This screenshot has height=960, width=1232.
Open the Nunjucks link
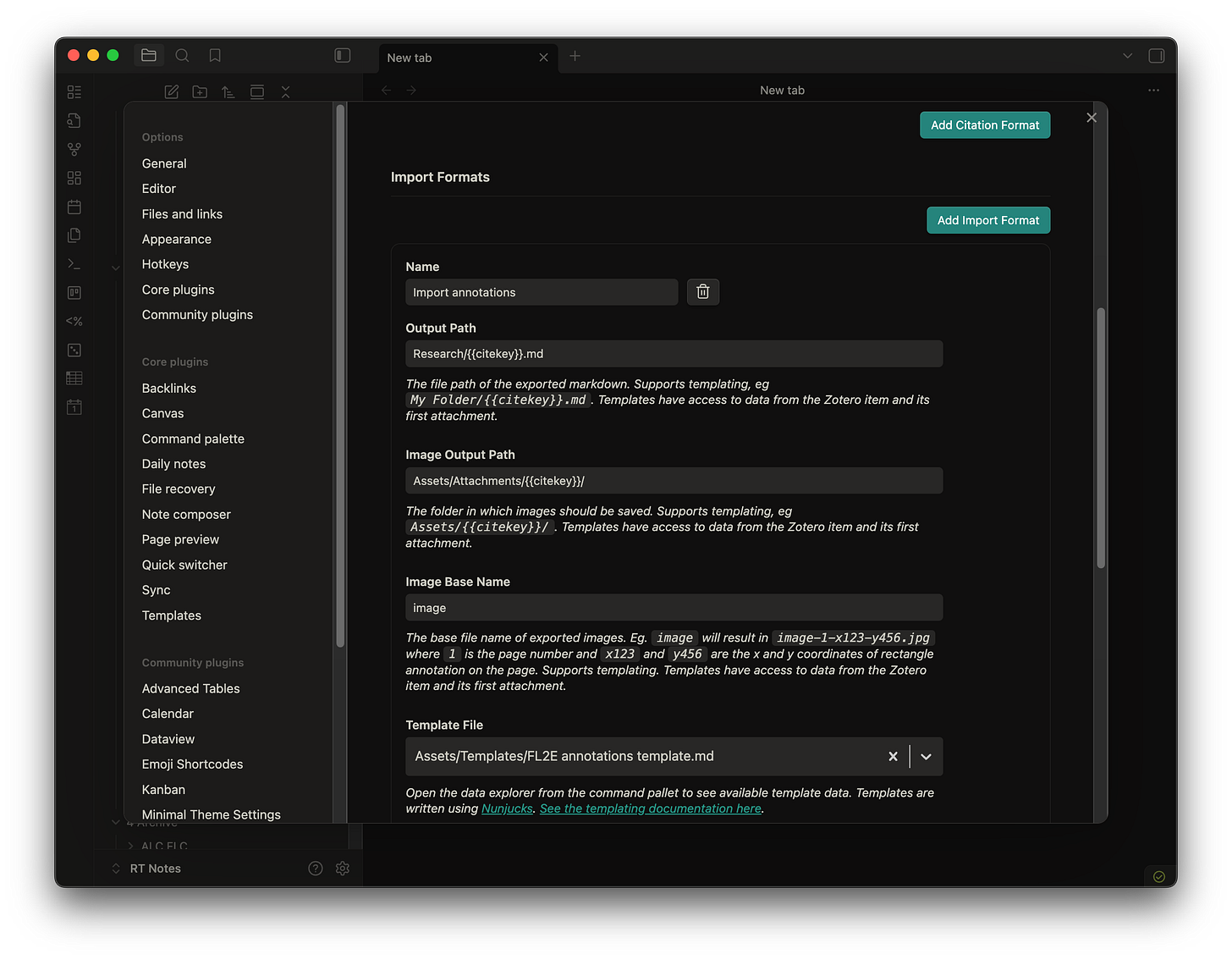[507, 808]
